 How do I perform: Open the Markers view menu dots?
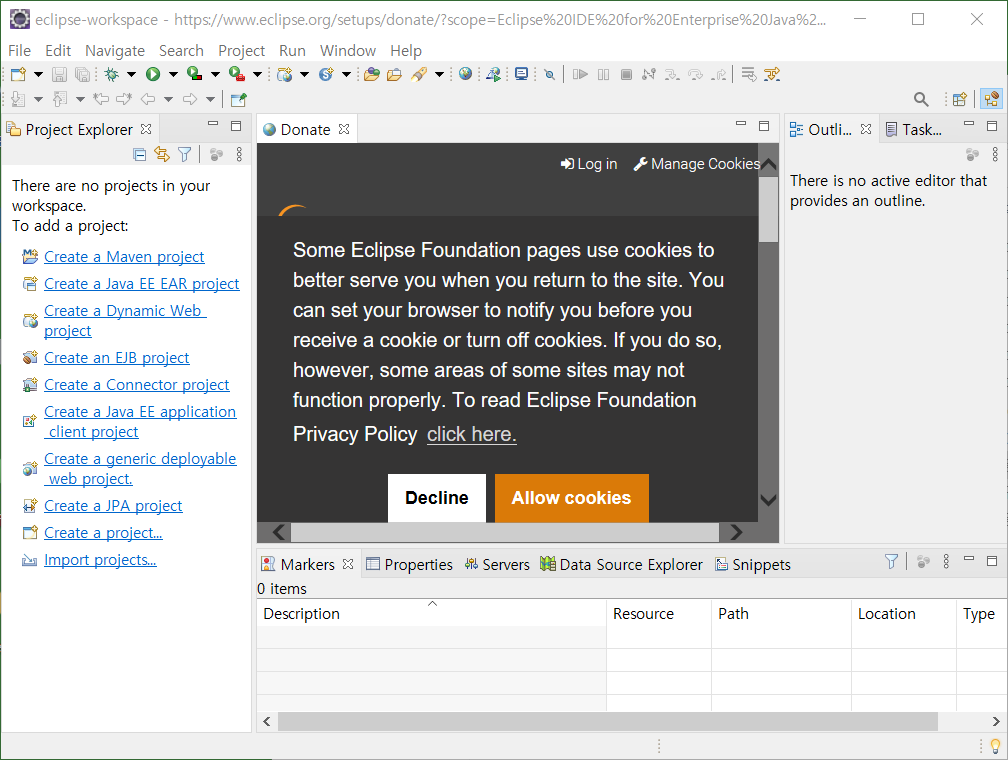[x=946, y=561]
